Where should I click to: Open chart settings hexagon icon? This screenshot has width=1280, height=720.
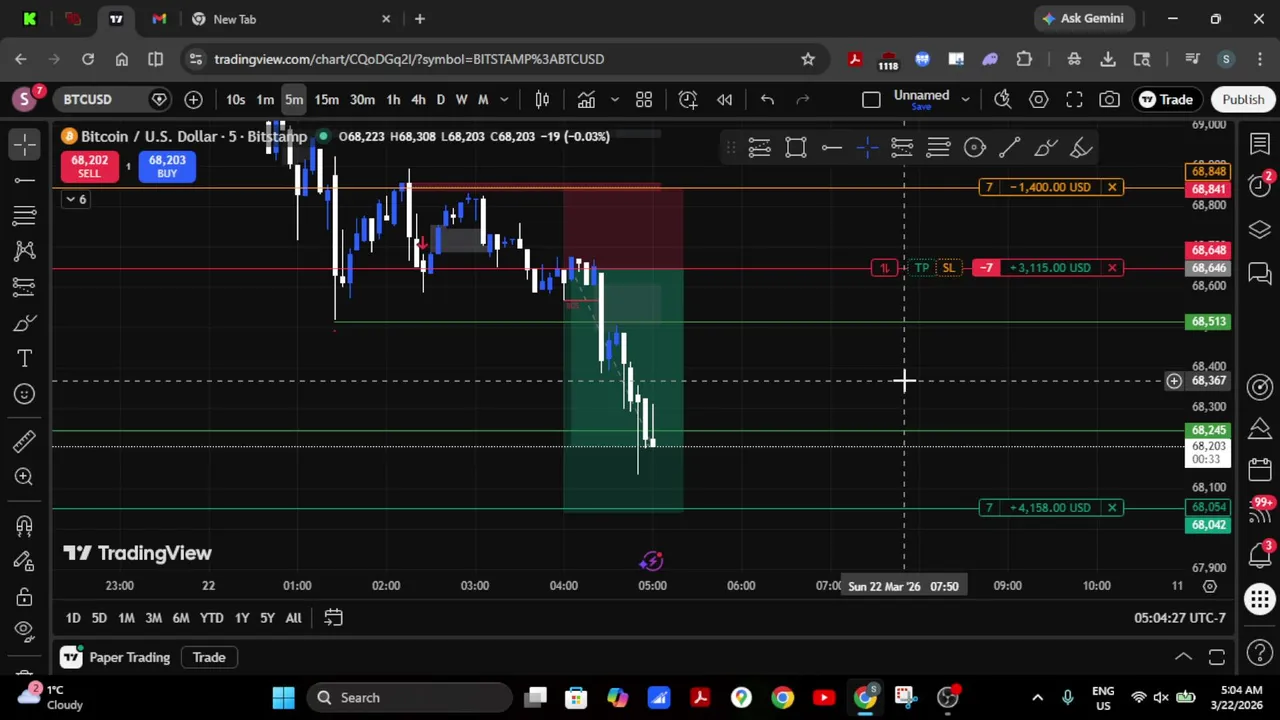click(1039, 99)
